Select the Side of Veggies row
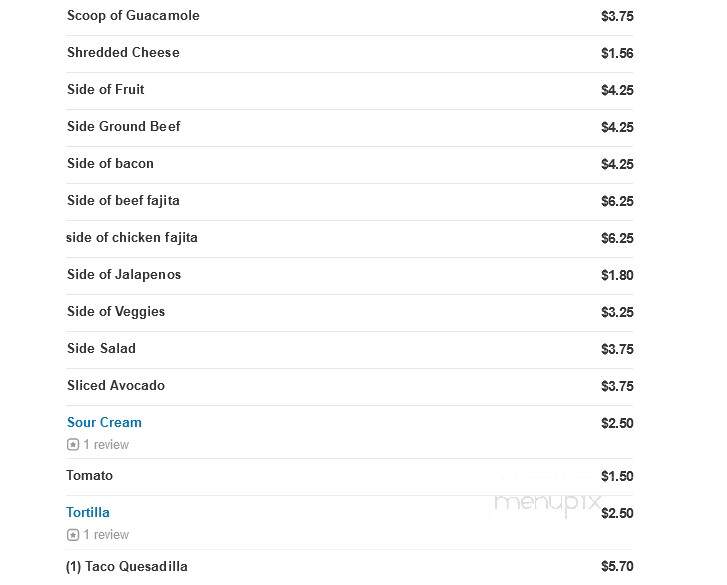727x585 pixels. (350, 312)
